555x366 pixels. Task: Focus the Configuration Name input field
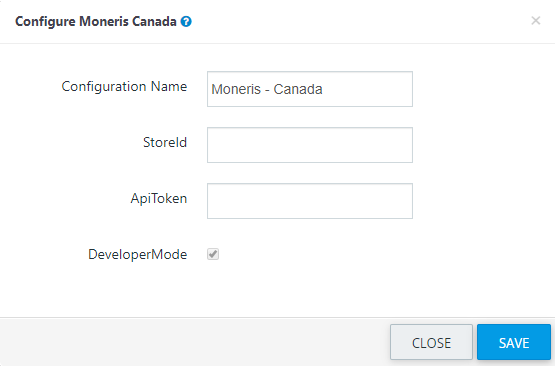tap(310, 89)
